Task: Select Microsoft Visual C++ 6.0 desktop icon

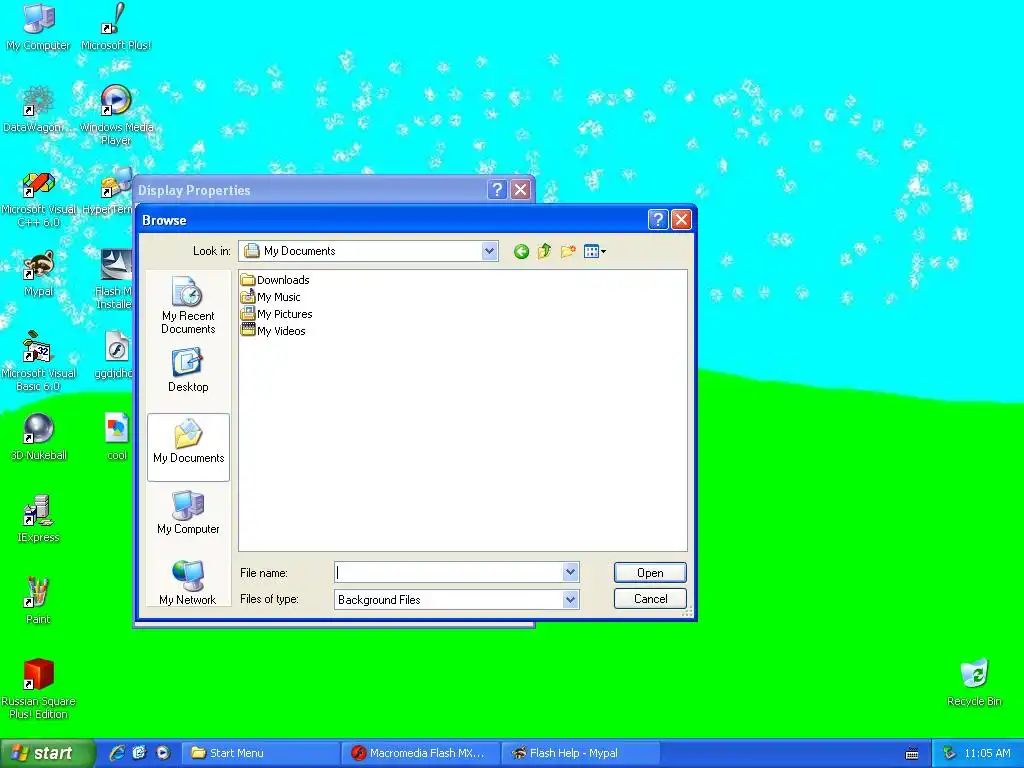Action: coord(39,199)
